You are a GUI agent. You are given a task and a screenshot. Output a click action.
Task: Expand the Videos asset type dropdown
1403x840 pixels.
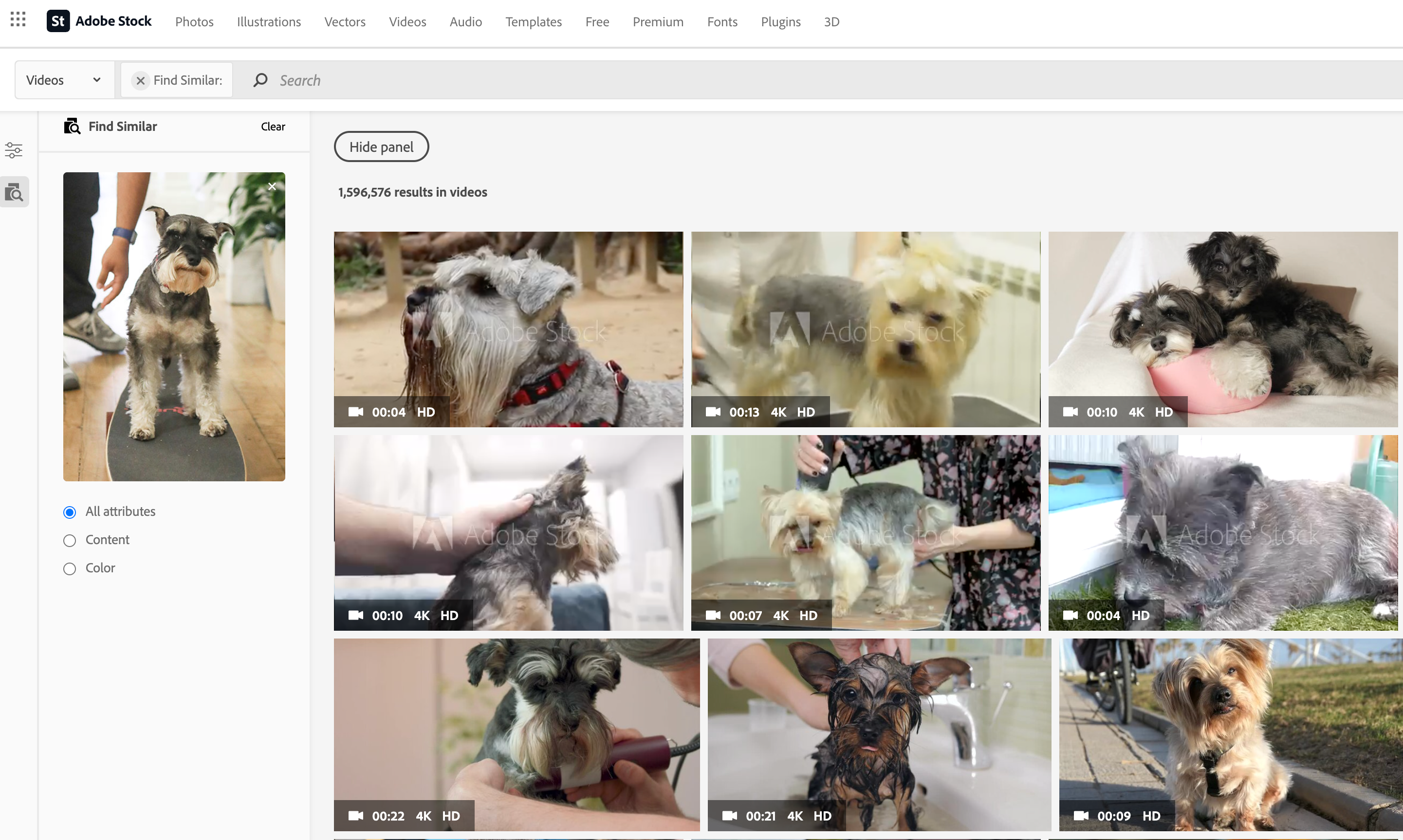point(64,80)
